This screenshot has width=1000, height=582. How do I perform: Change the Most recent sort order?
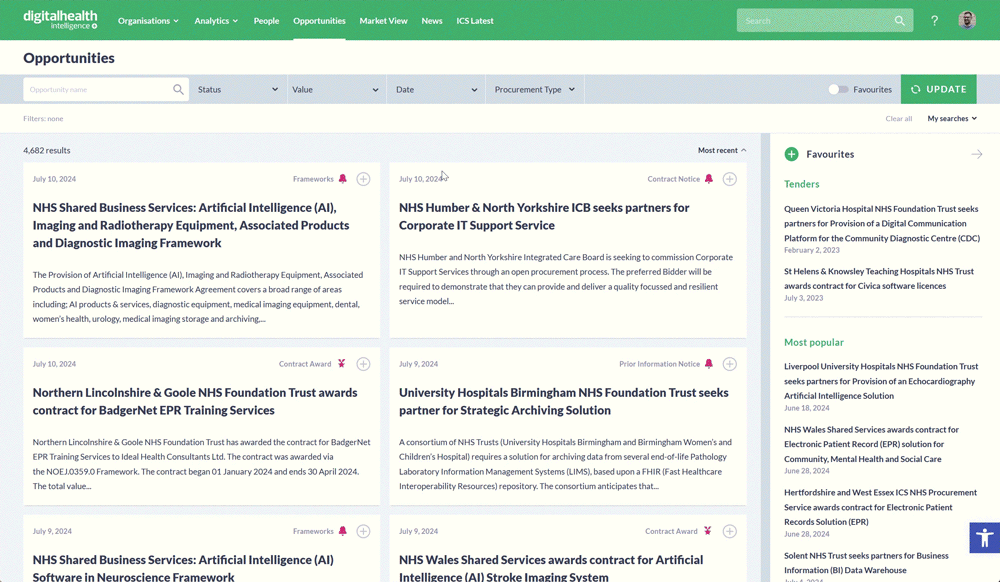(x=721, y=150)
